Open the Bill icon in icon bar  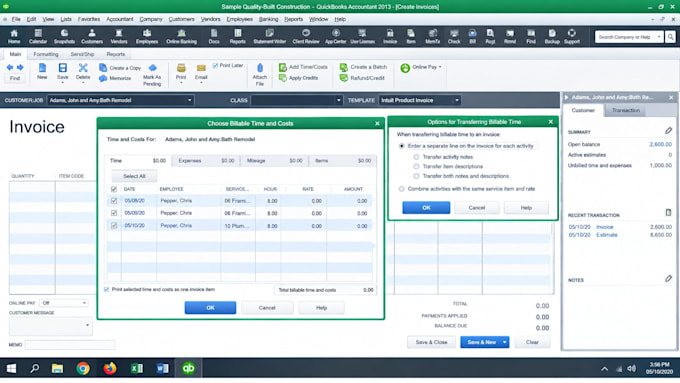tap(473, 36)
